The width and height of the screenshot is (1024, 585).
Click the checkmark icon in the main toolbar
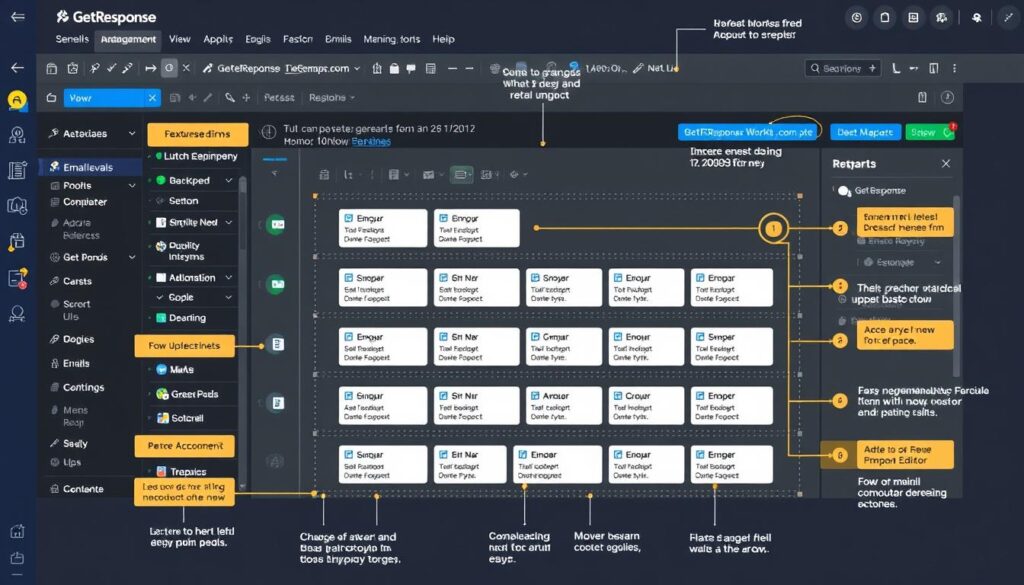pos(112,68)
